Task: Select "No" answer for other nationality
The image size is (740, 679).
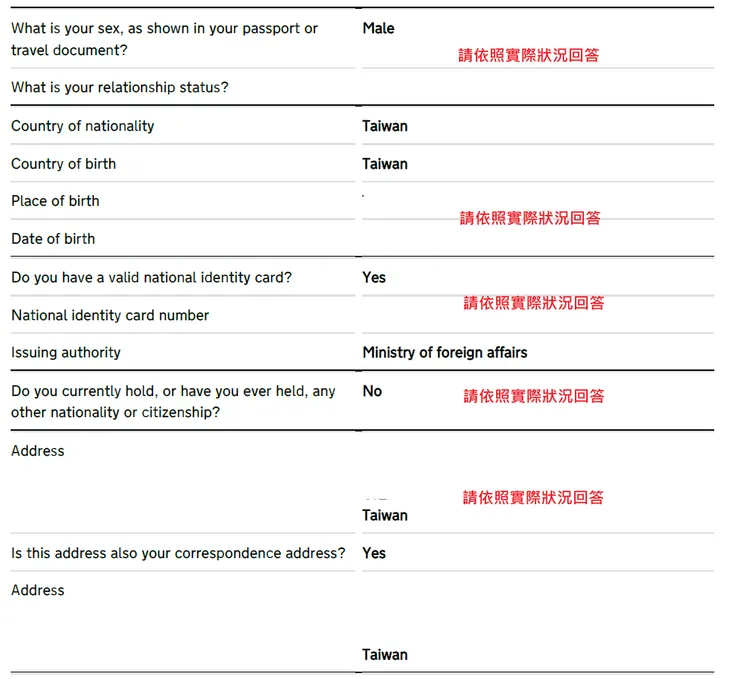Action: [x=372, y=391]
